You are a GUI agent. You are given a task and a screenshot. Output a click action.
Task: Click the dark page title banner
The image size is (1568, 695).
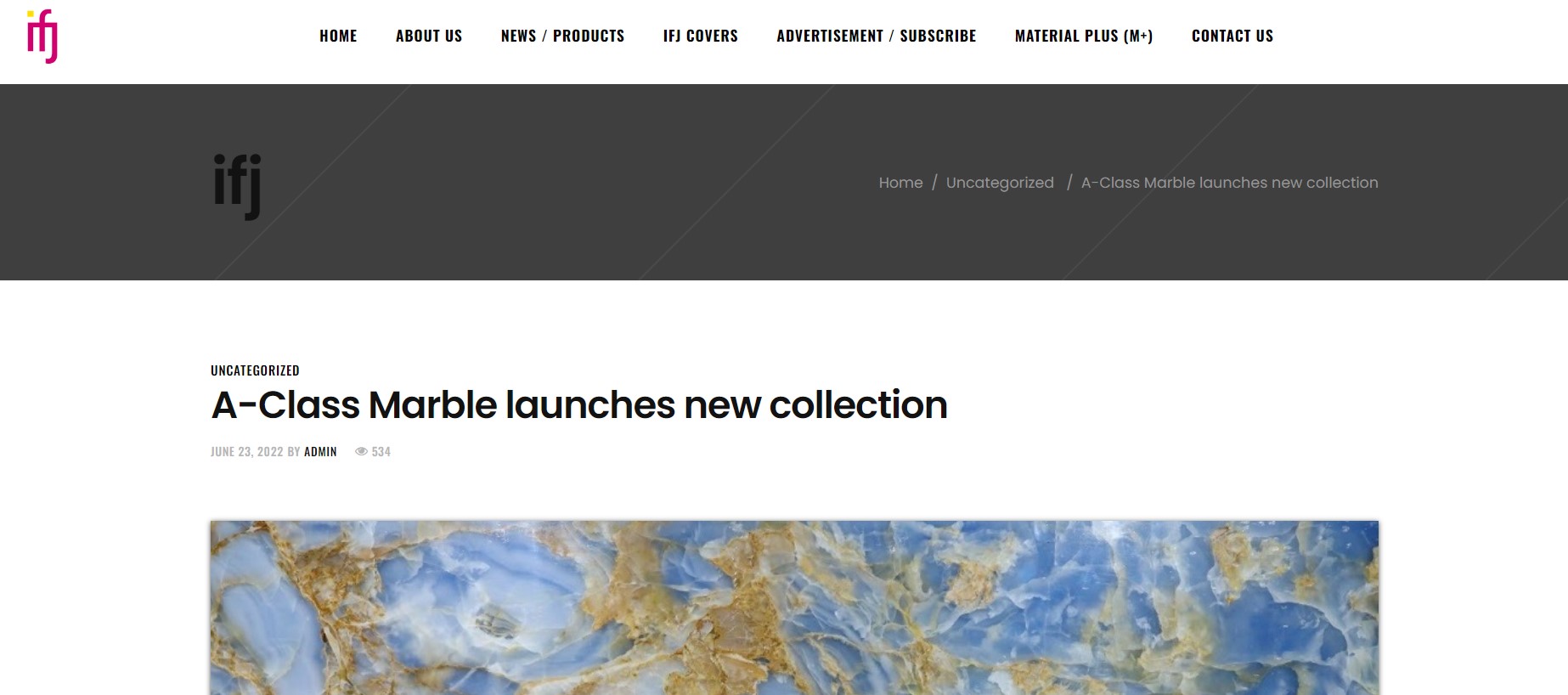click(784, 182)
